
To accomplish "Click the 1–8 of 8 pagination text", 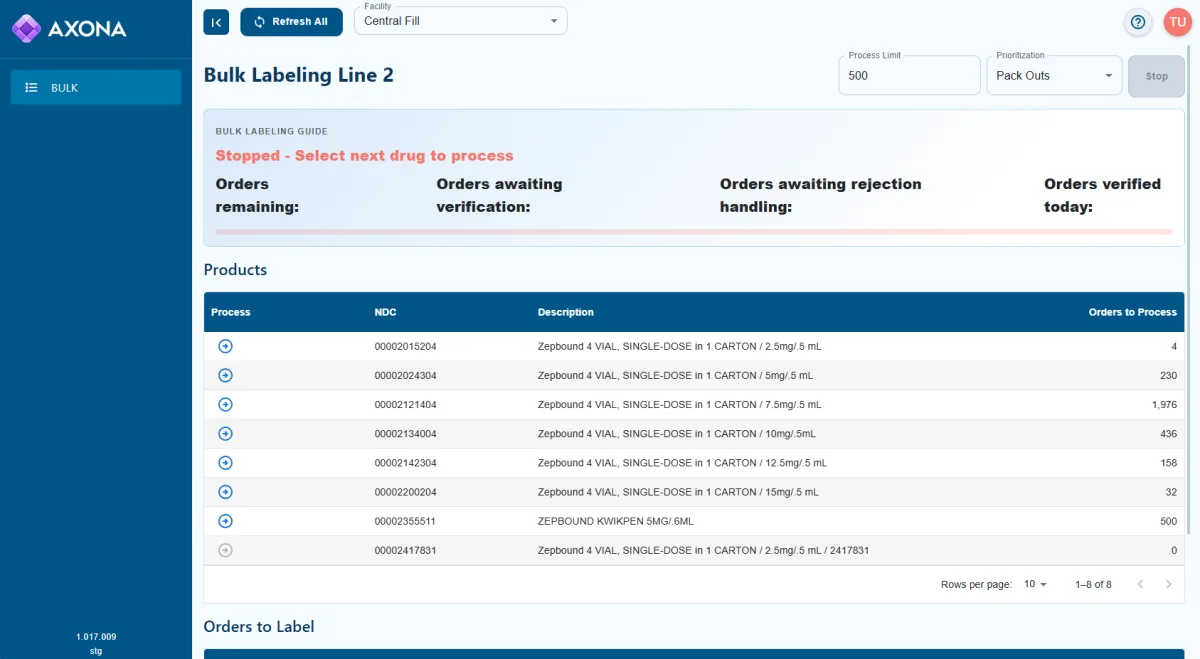I will point(1093,584).
